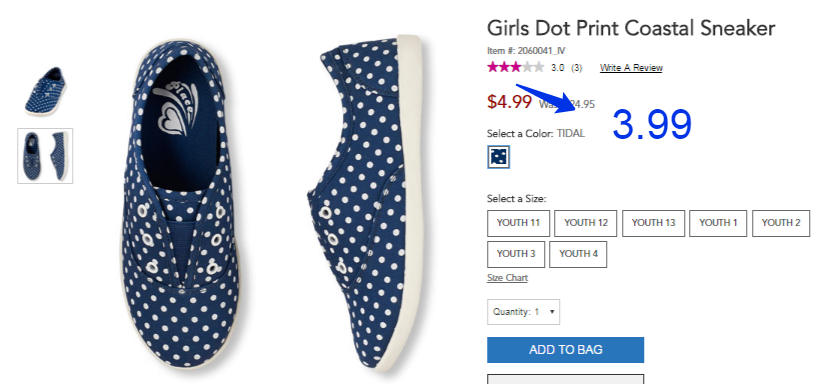This screenshot has height=384, width=828.
Task: Click Write A Review link
Action: [x=631, y=68]
